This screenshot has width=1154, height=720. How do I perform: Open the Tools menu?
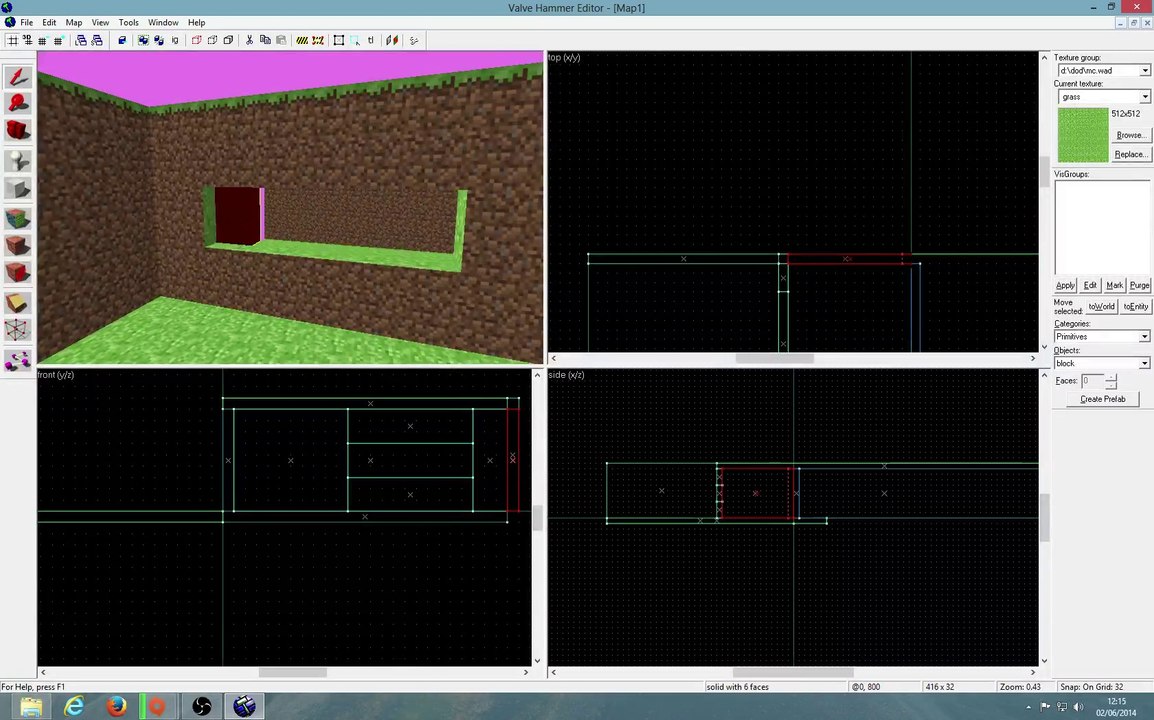tap(129, 23)
